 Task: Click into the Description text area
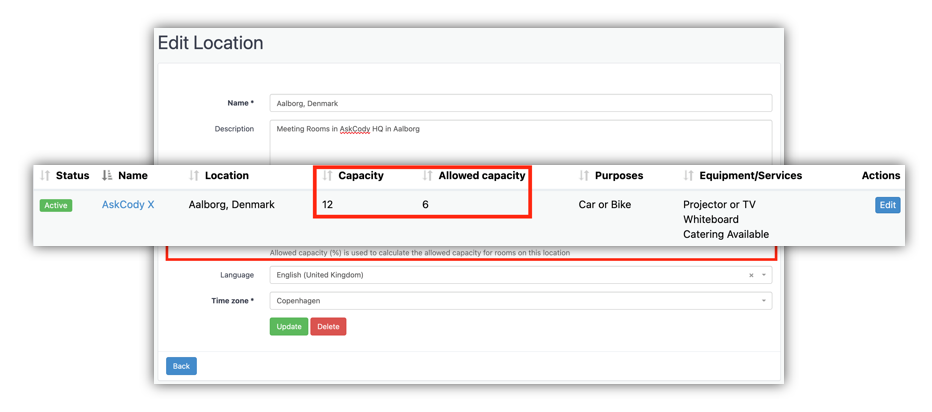click(521, 142)
